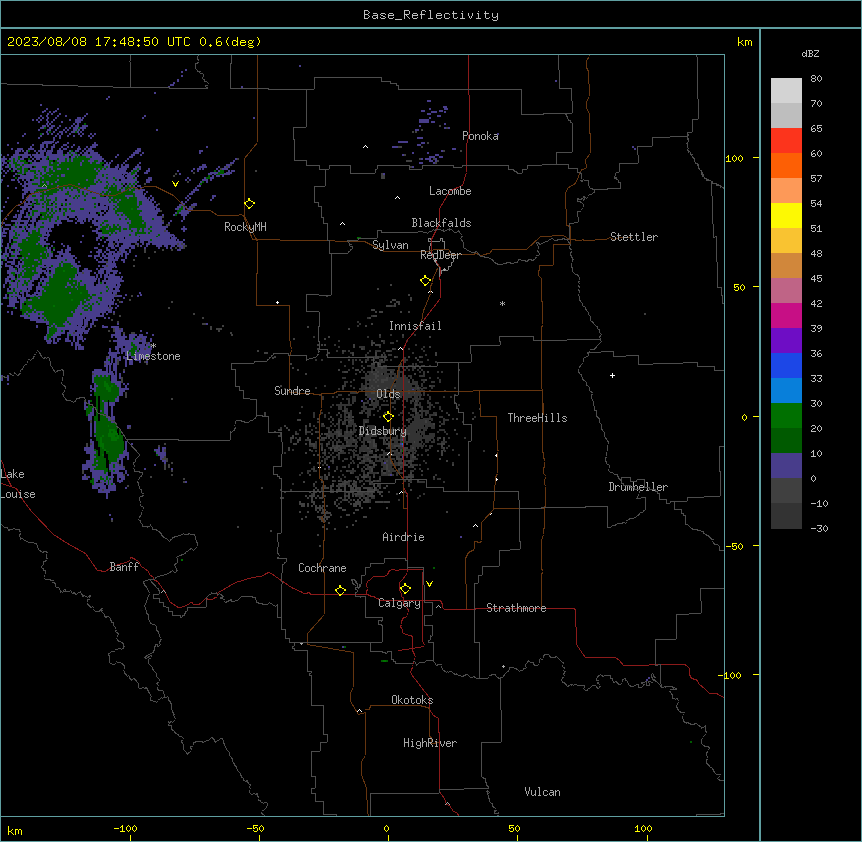Click the Vulcan label
Viewport: 862px width, 842px height.
point(543,792)
